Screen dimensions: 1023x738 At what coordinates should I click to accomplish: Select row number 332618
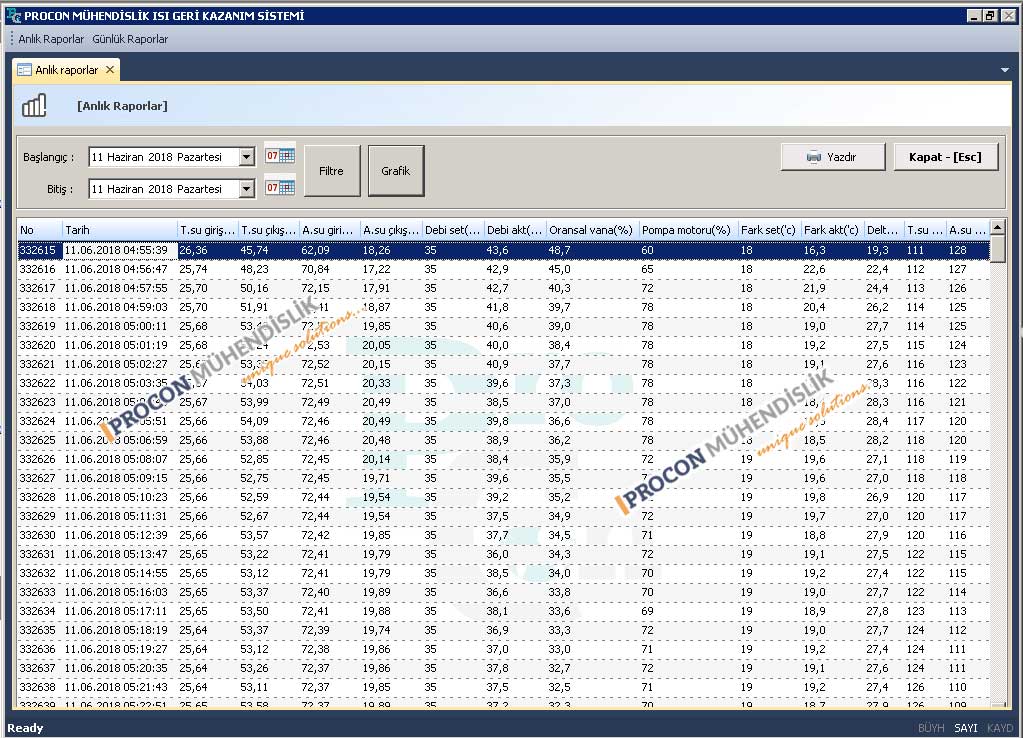point(37,307)
